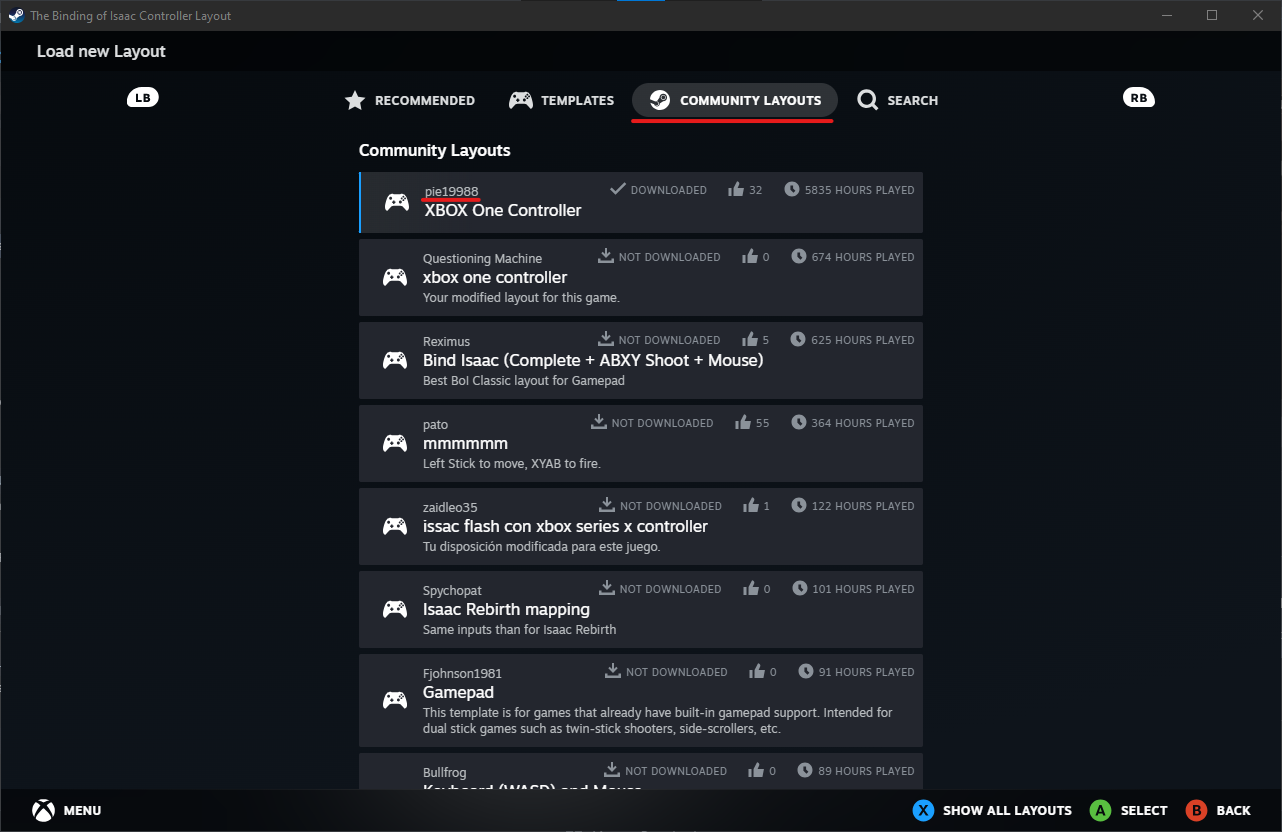Select the Isaac Rebirth mapping layout

click(641, 610)
